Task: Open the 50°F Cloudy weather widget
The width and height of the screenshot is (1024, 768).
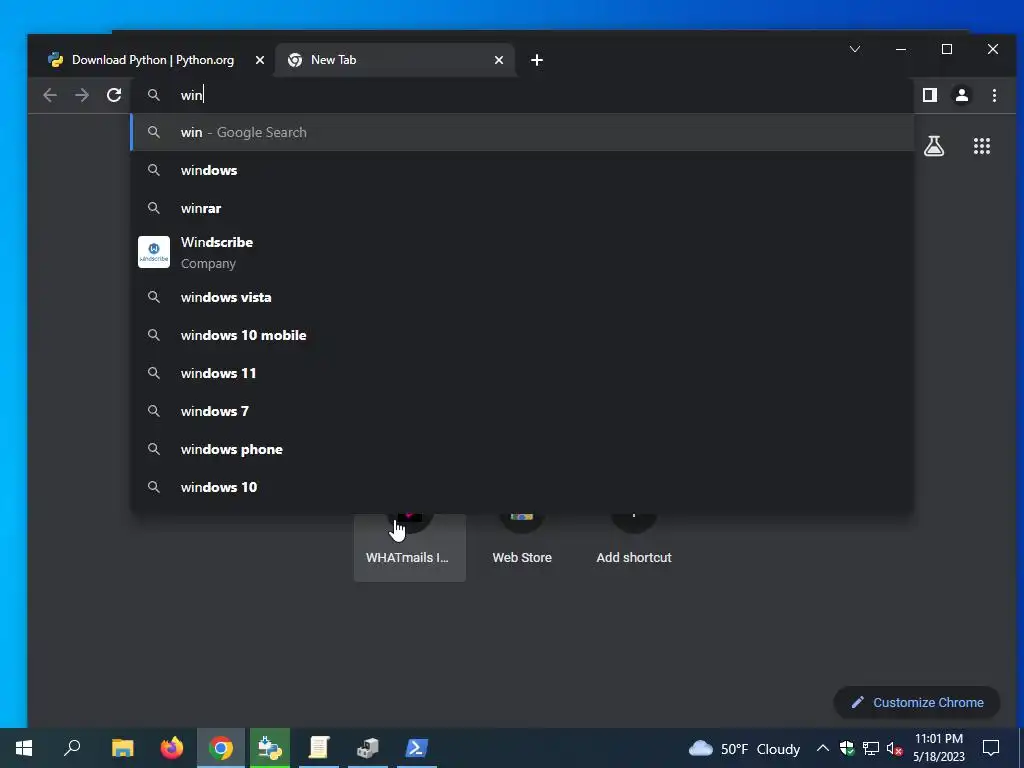Action: tap(744, 749)
